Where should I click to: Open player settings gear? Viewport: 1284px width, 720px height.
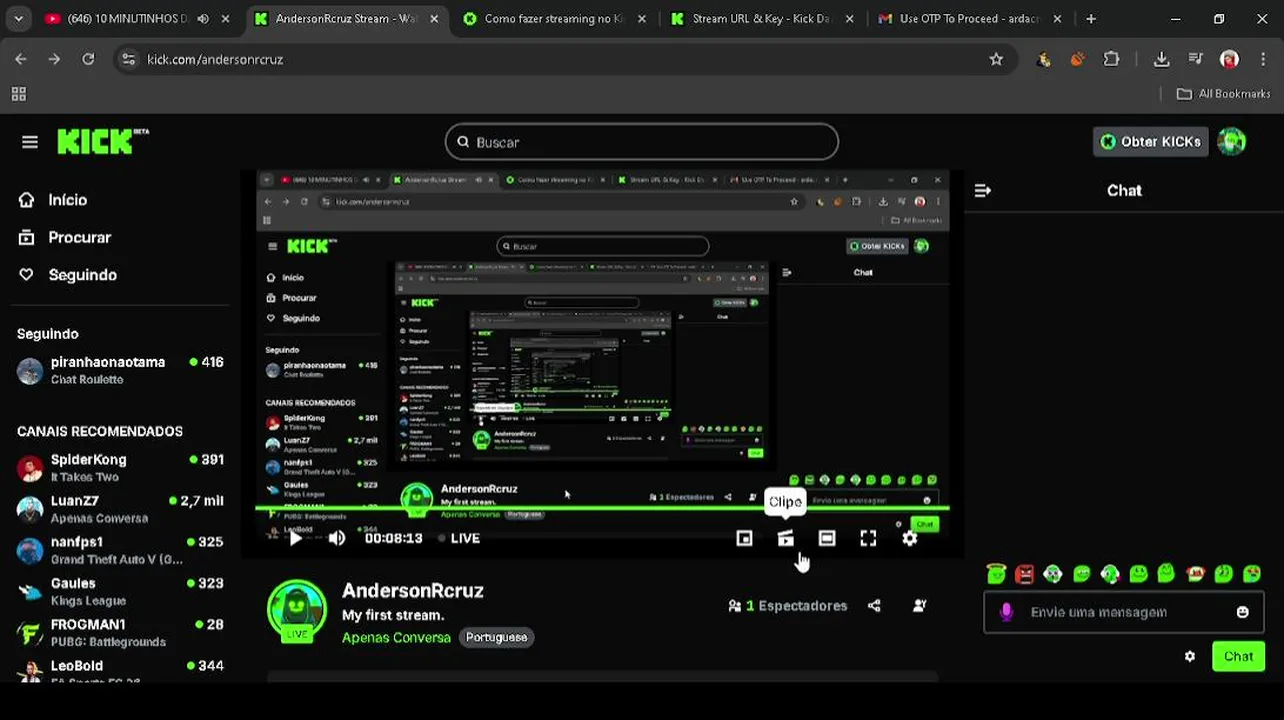pyautogui.click(x=909, y=538)
